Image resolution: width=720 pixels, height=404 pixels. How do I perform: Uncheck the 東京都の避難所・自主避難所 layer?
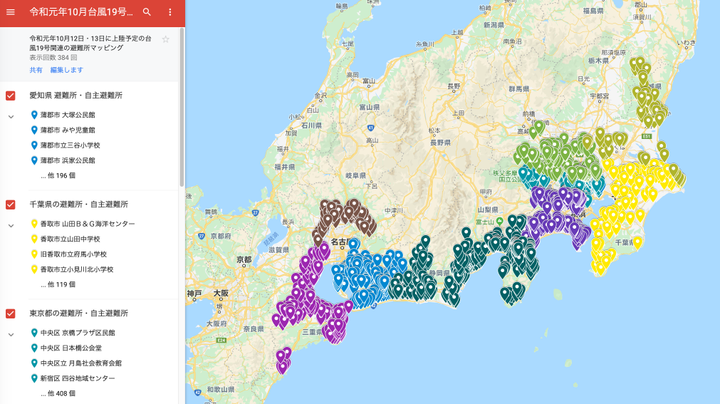pyautogui.click(x=11, y=313)
